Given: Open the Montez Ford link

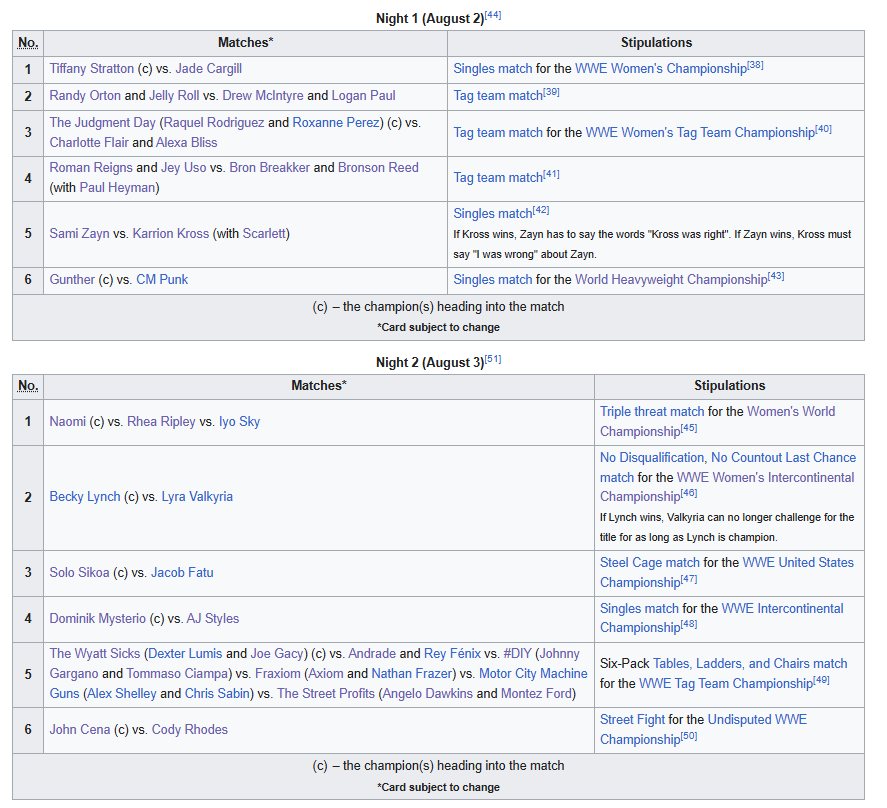Looking at the screenshot, I should coord(536,694).
